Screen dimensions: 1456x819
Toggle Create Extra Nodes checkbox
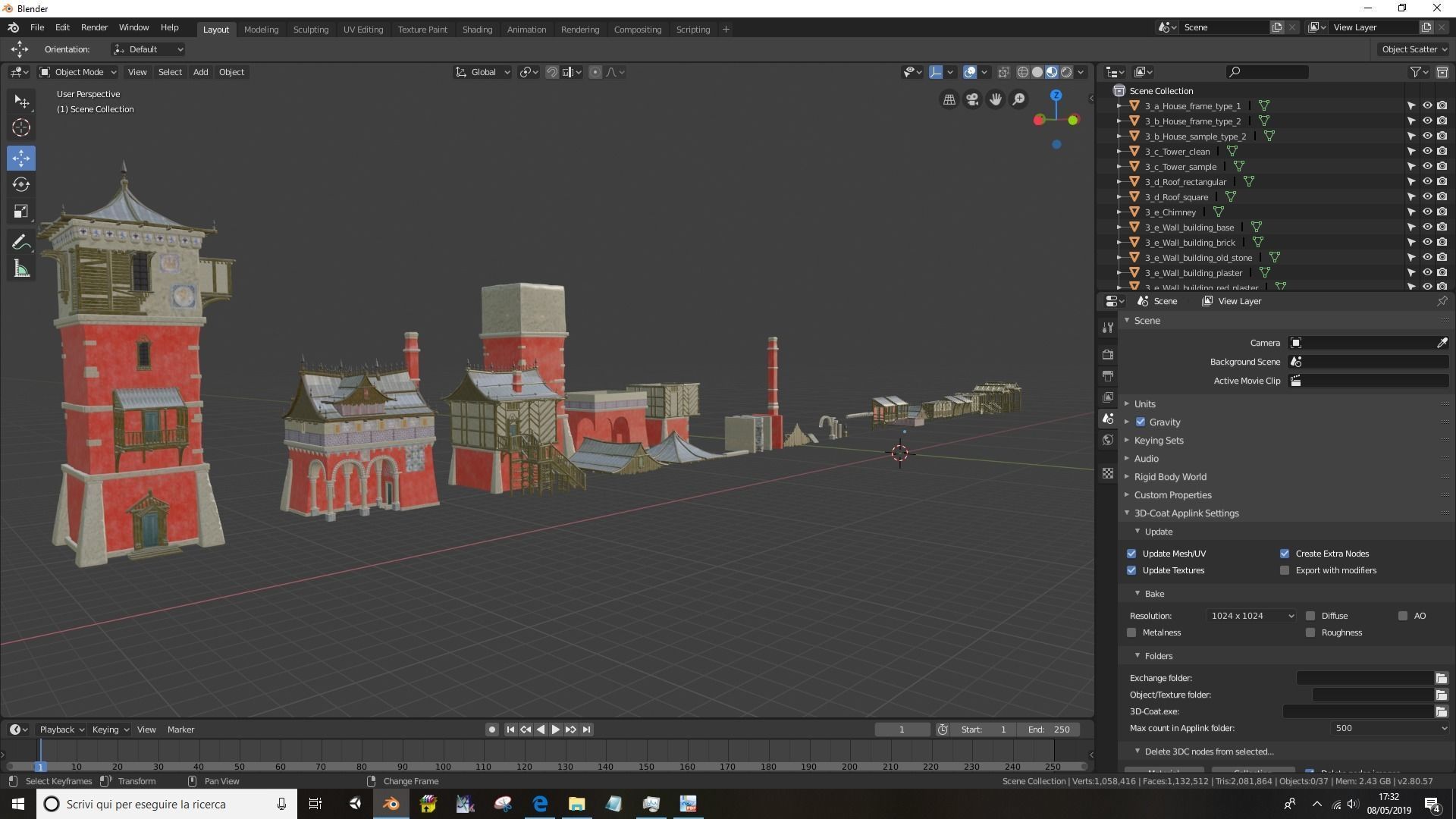pos(1285,554)
